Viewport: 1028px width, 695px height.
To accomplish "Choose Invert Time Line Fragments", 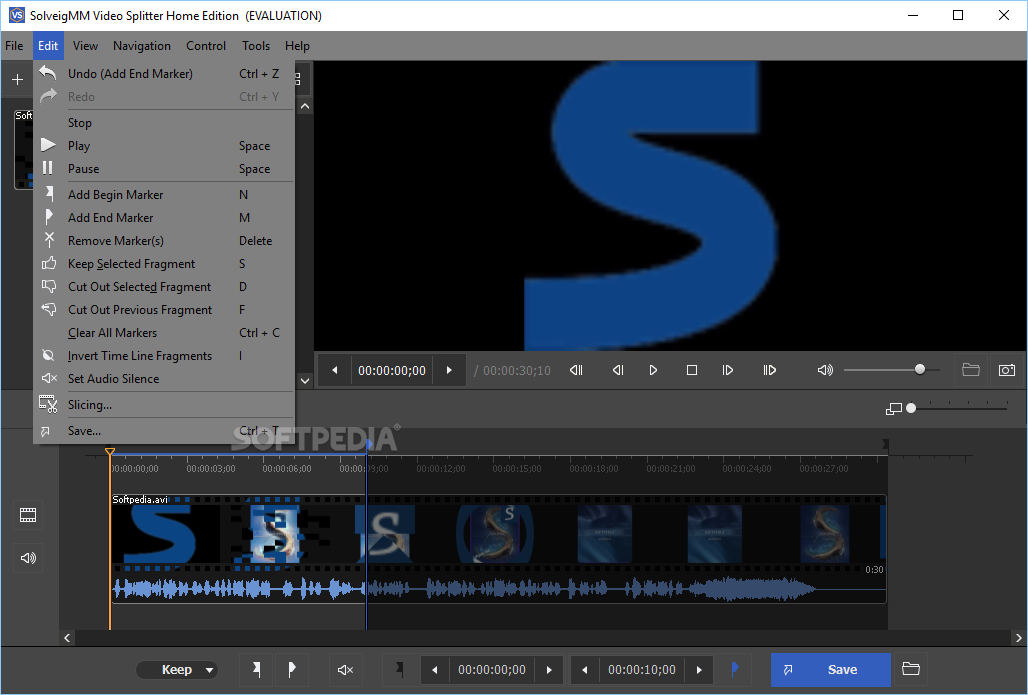I will [x=163, y=355].
